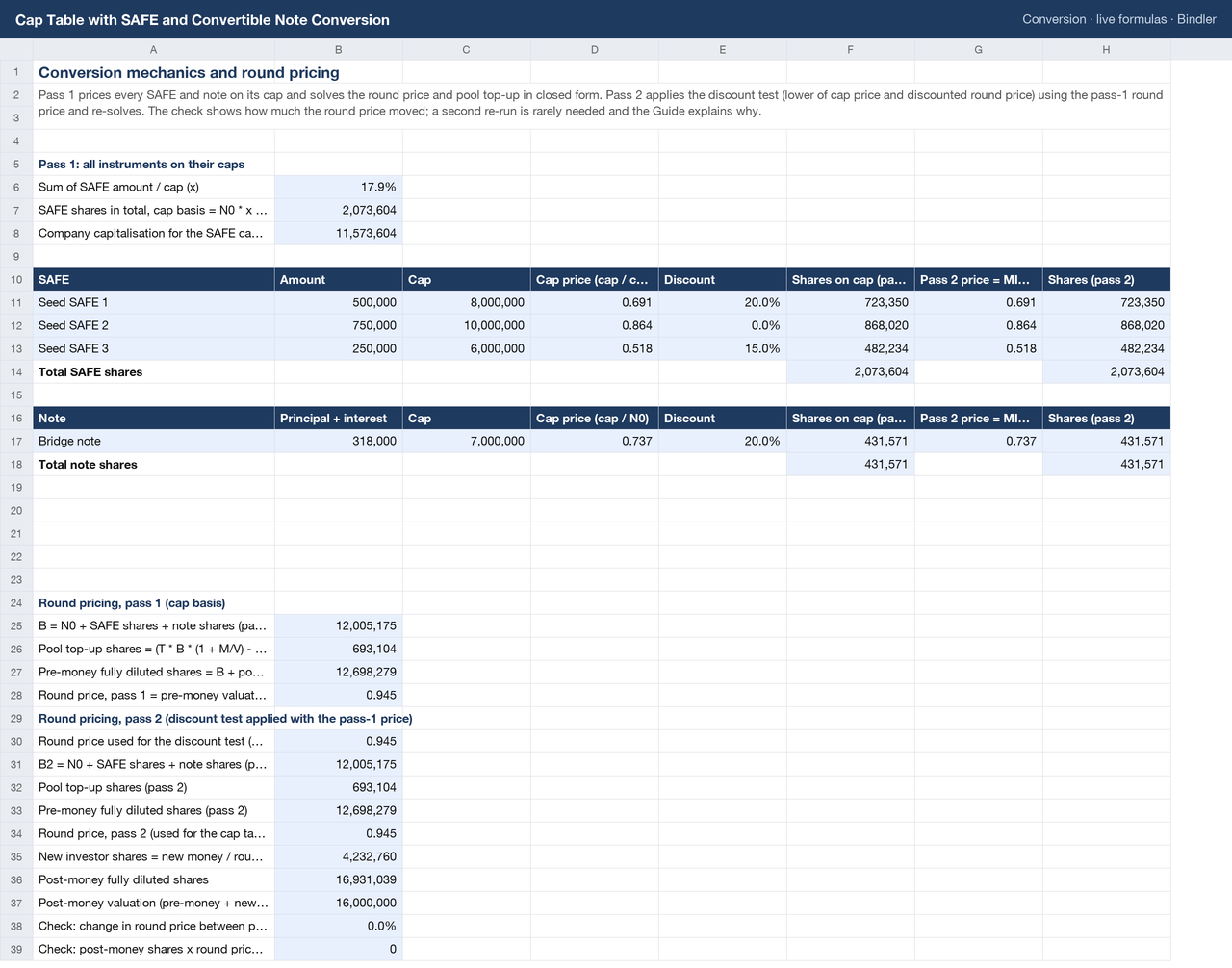Select the 11,573,604 capitalisation value
The width and height of the screenshot is (1232, 968).
point(338,233)
